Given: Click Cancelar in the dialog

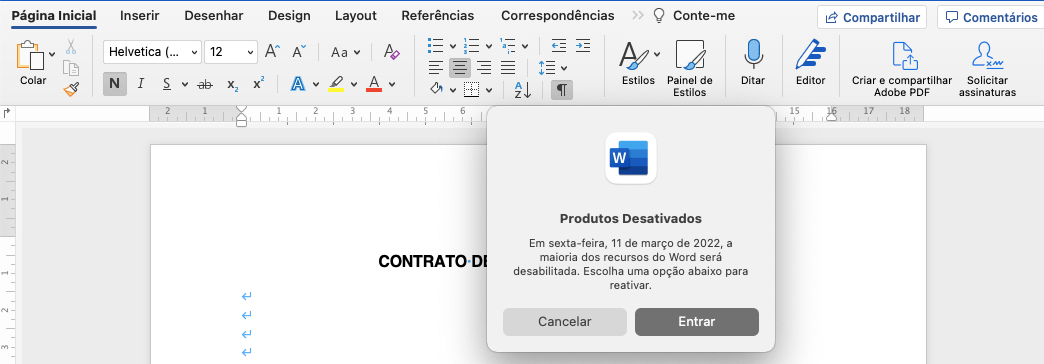Looking at the screenshot, I should (x=565, y=321).
